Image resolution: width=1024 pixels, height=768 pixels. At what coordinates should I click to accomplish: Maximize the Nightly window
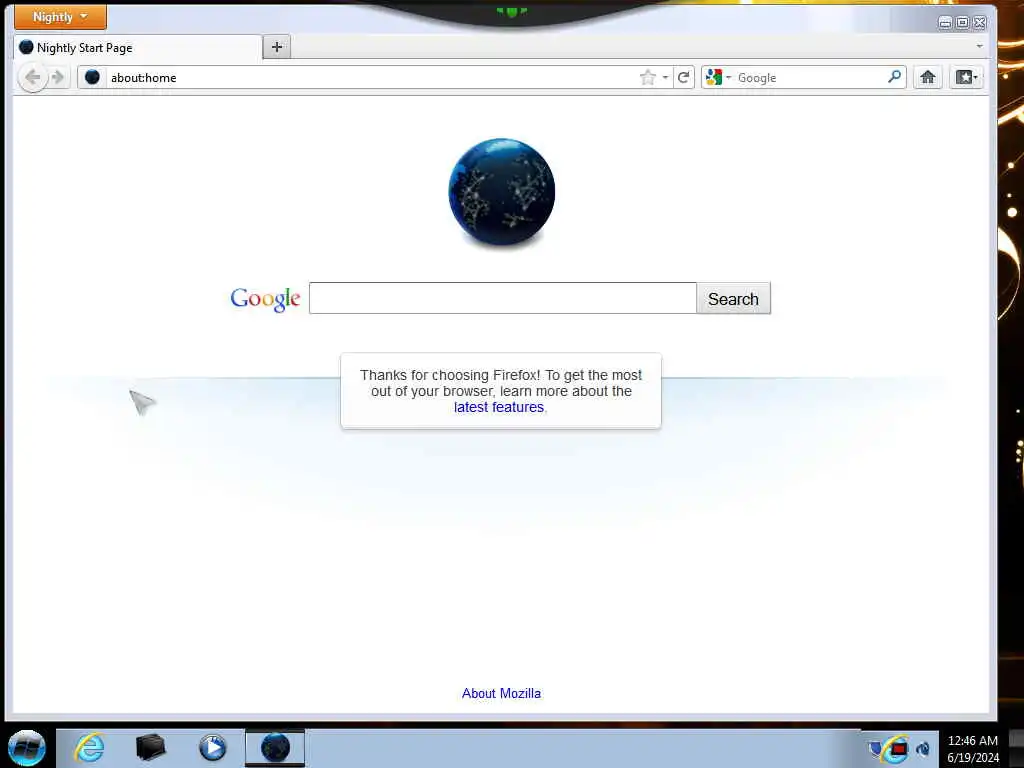point(963,23)
